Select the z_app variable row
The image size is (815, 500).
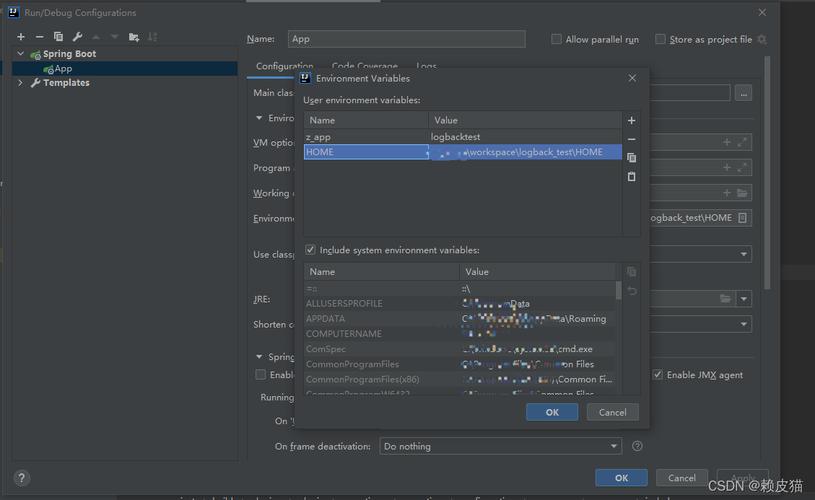tap(463, 137)
